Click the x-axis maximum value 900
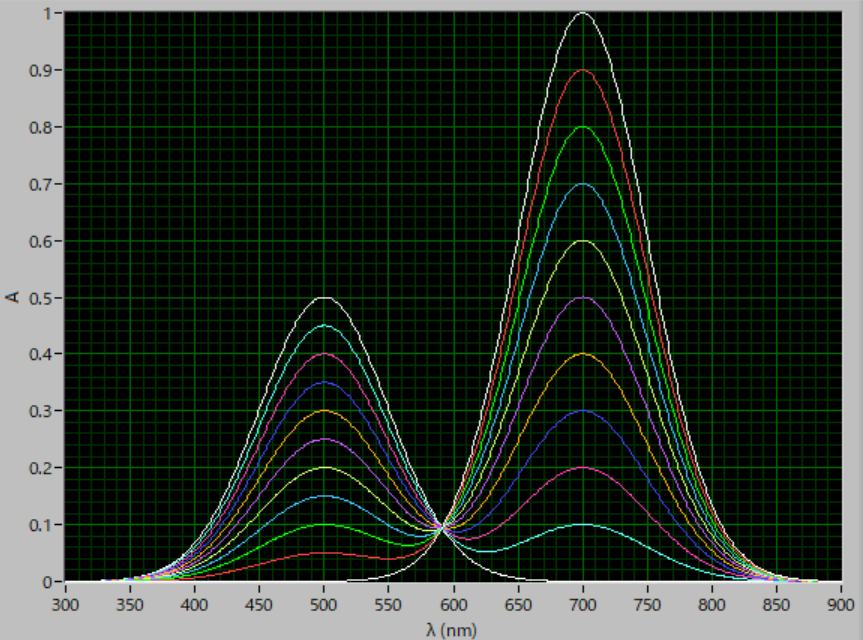Image resolution: width=863 pixels, height=640 pixels. [x=841, y=604]
